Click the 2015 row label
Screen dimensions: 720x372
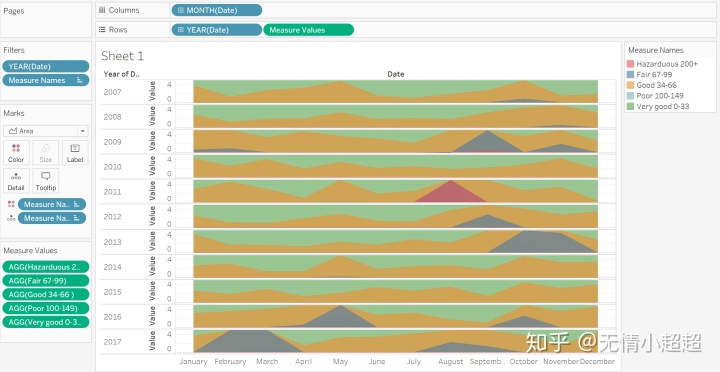112,292
